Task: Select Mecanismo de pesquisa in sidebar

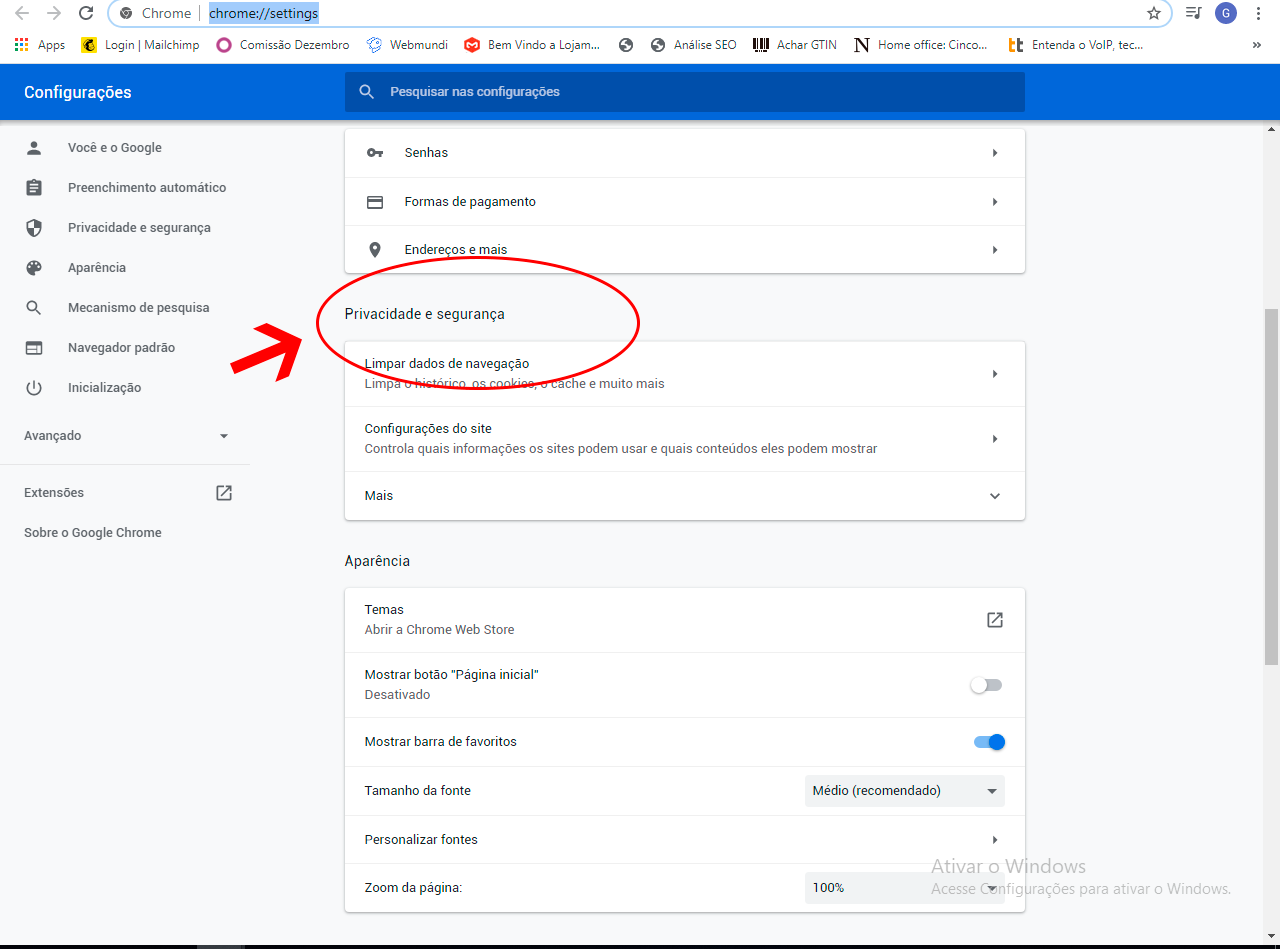Action: [138, 308]
